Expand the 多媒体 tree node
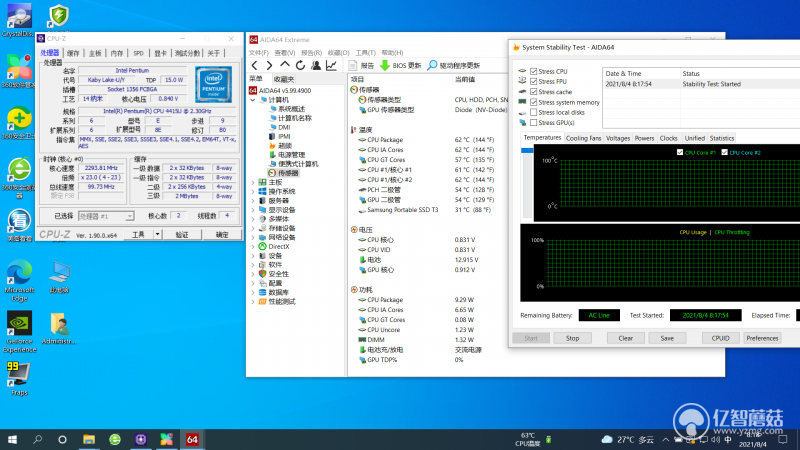This screenshot has width=800, height=450. (253, 219)
